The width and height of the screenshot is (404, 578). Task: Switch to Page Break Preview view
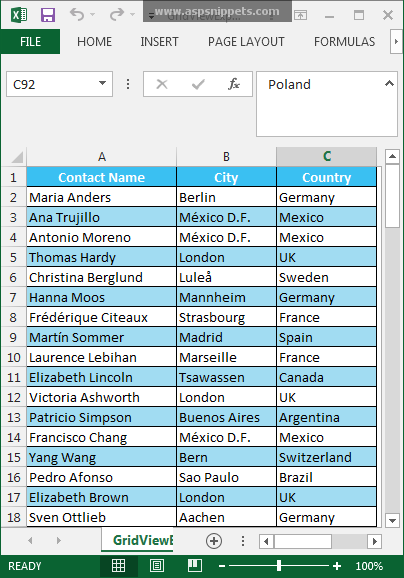point(195,565)
